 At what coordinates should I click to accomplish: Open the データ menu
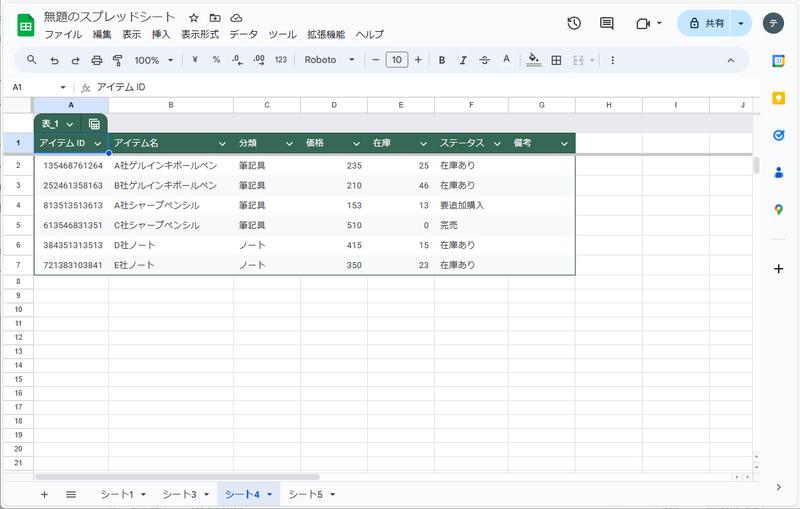point(243,34)
